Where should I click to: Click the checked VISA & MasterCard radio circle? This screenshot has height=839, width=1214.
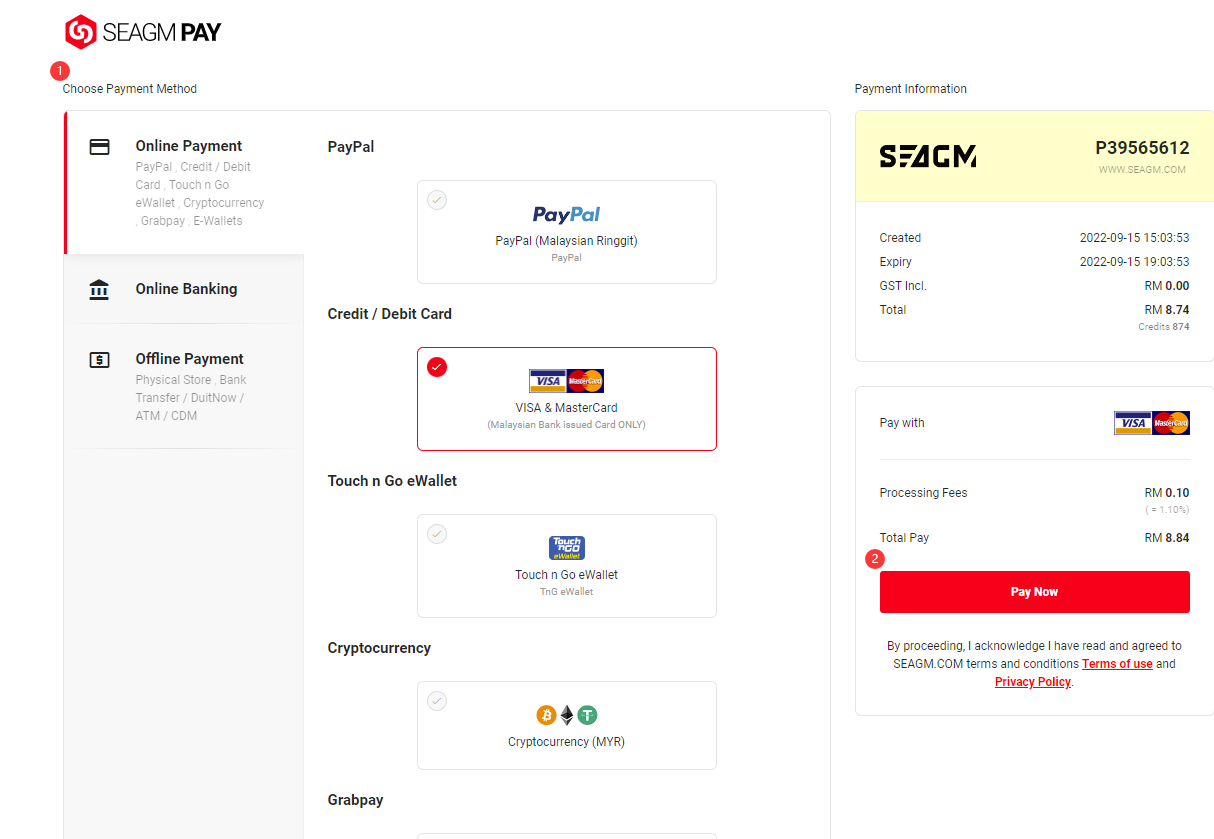tap(437, 367)
